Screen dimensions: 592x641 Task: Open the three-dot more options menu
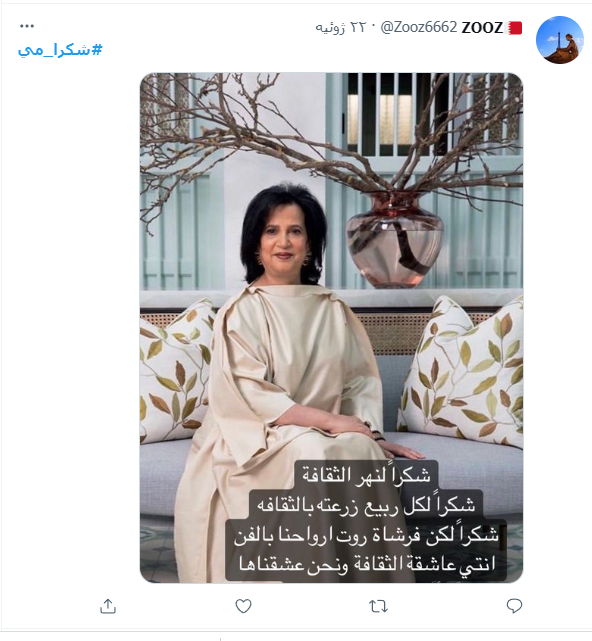[27, 26]
